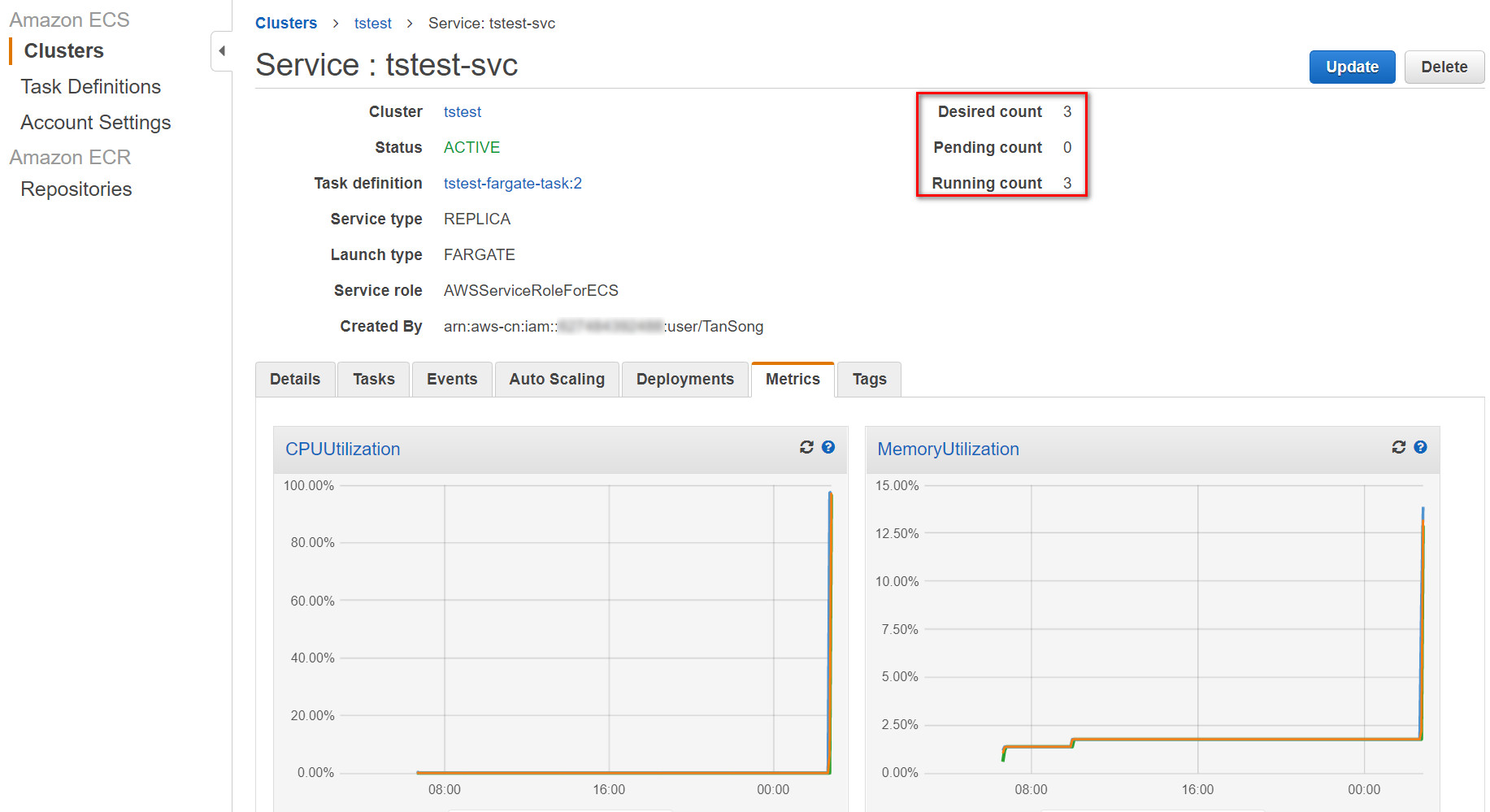Open Repositories under Amazon ECR
This screenshot has height=812, width=1490.
[x=76, y=189]
